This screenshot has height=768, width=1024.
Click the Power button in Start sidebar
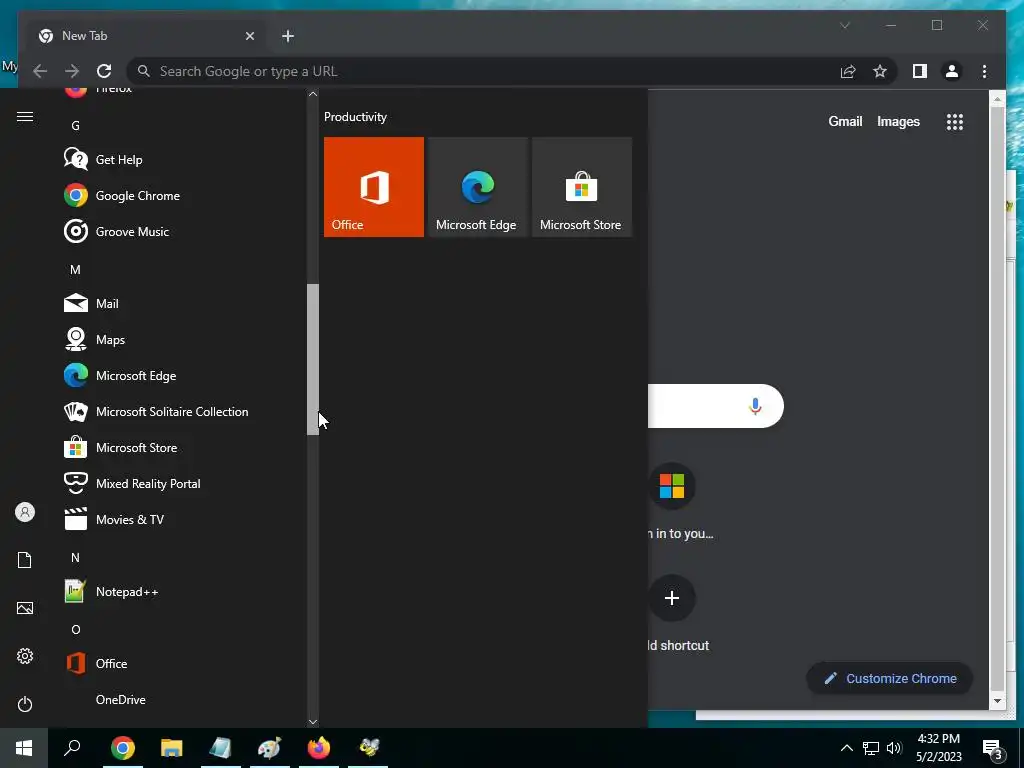point(25,704)
